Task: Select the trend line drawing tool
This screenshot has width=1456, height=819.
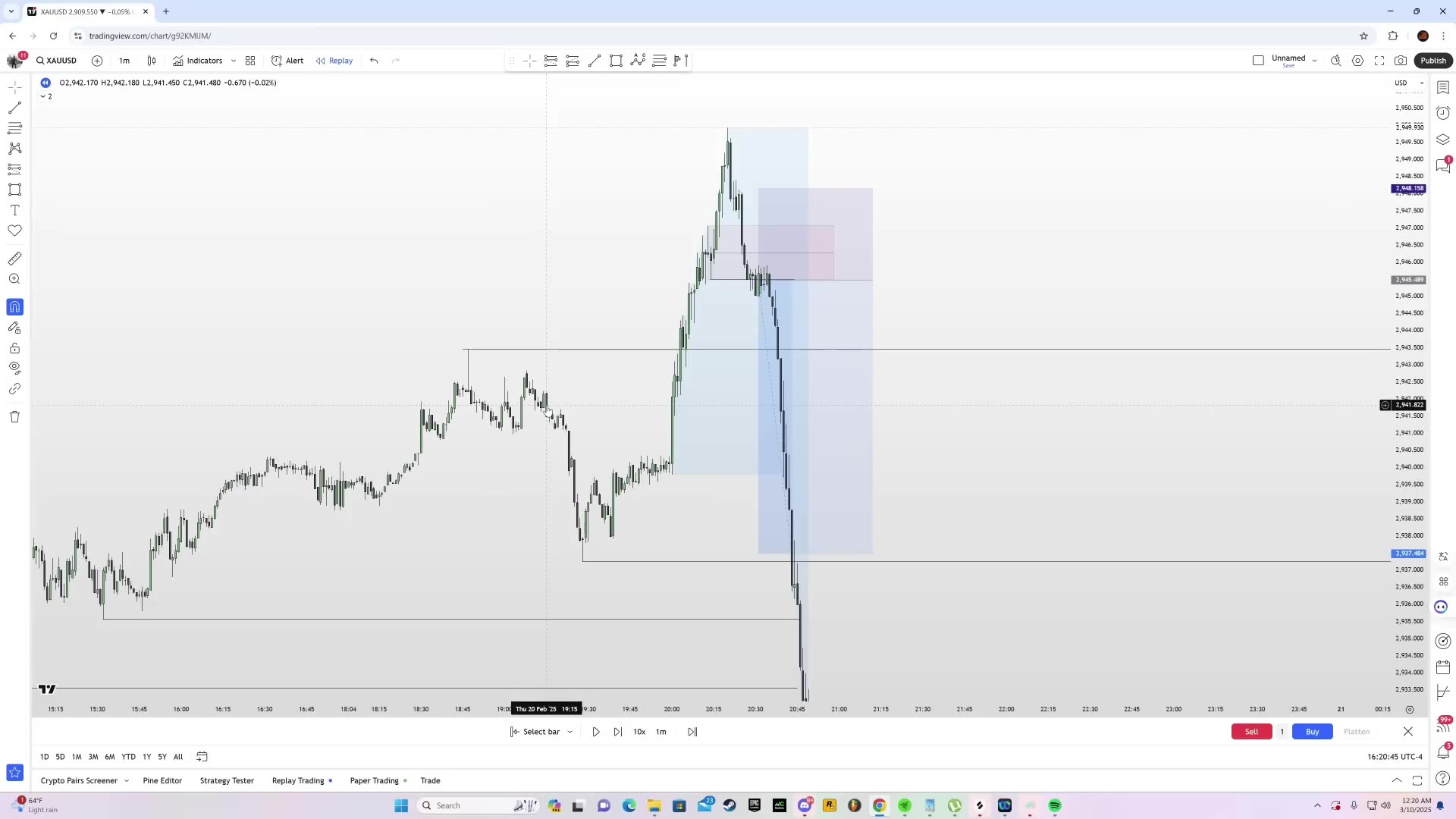Action: pyautogui.click(x=14, y=107)
